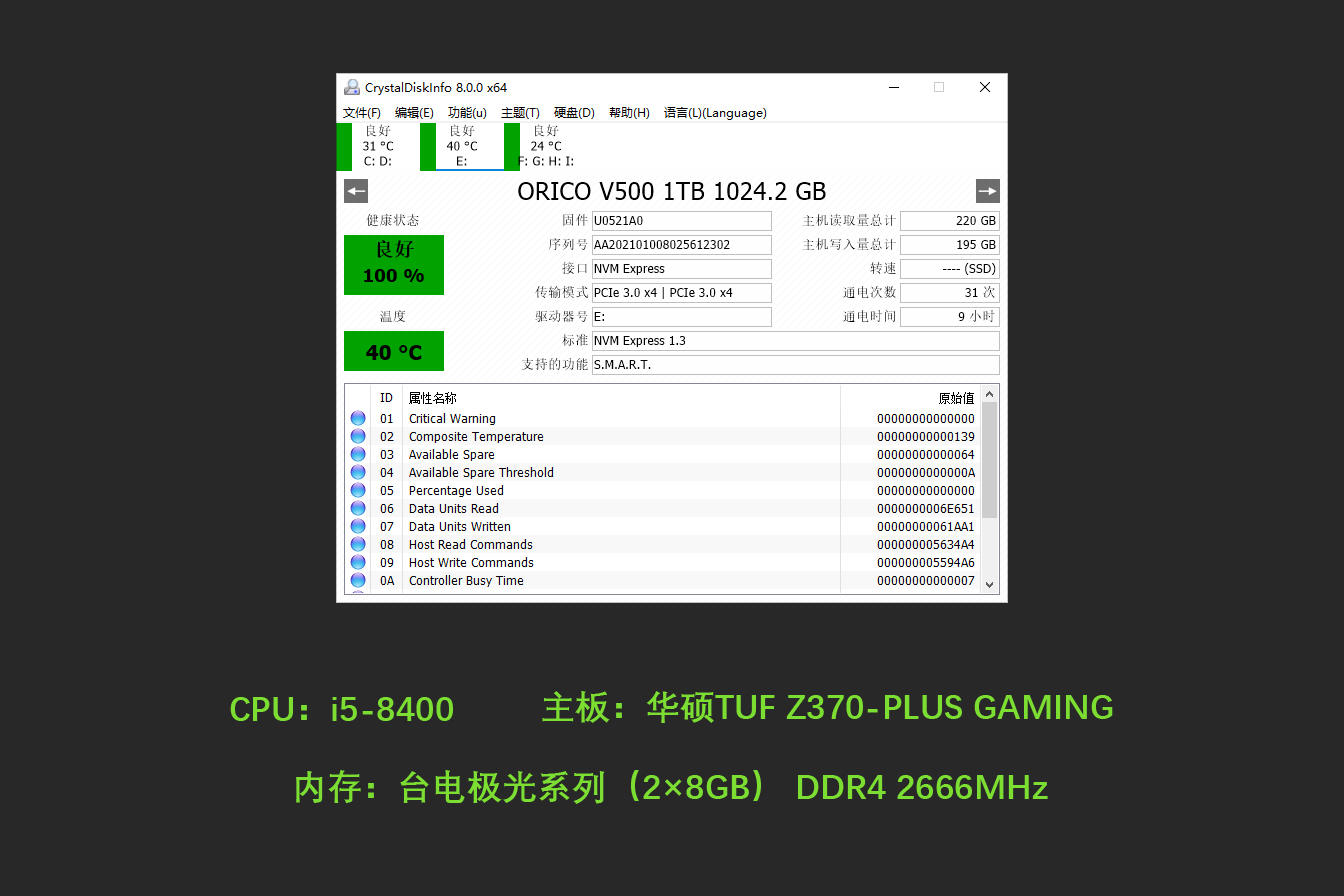Image resolution: width=1344 pixels, height=896 pixels.
Task: Select the Data Units Written attribute text
Action: click(460, 527)
